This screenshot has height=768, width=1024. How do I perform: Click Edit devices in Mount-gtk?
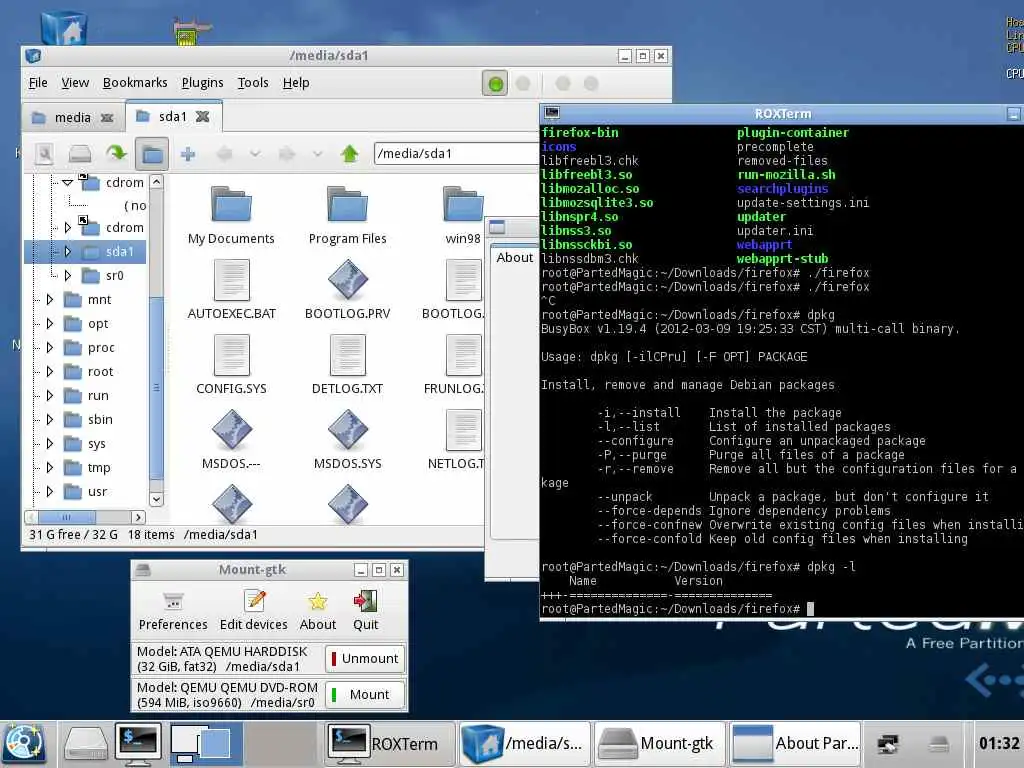(x=253, y=611)
